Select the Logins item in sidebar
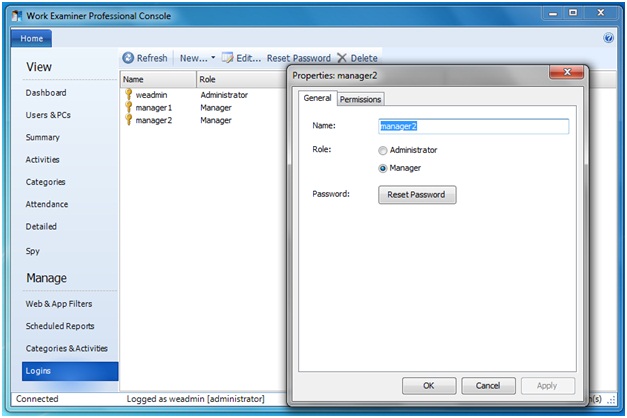 pos(70,371)
